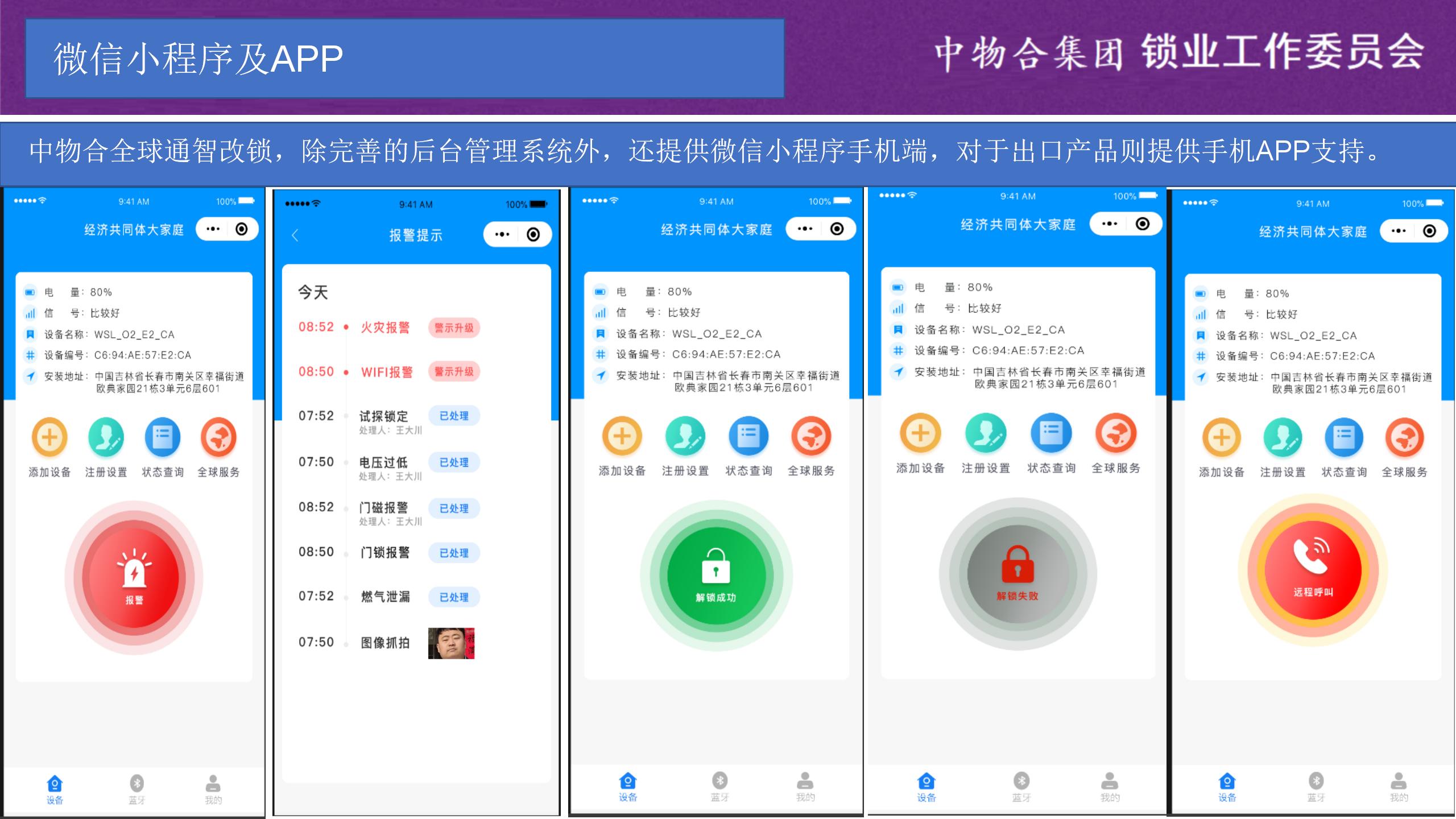Open 添加设备 in the 解锁成功 screen
The height and width of the screenshot is (819, 1456).
click(622, 437)
